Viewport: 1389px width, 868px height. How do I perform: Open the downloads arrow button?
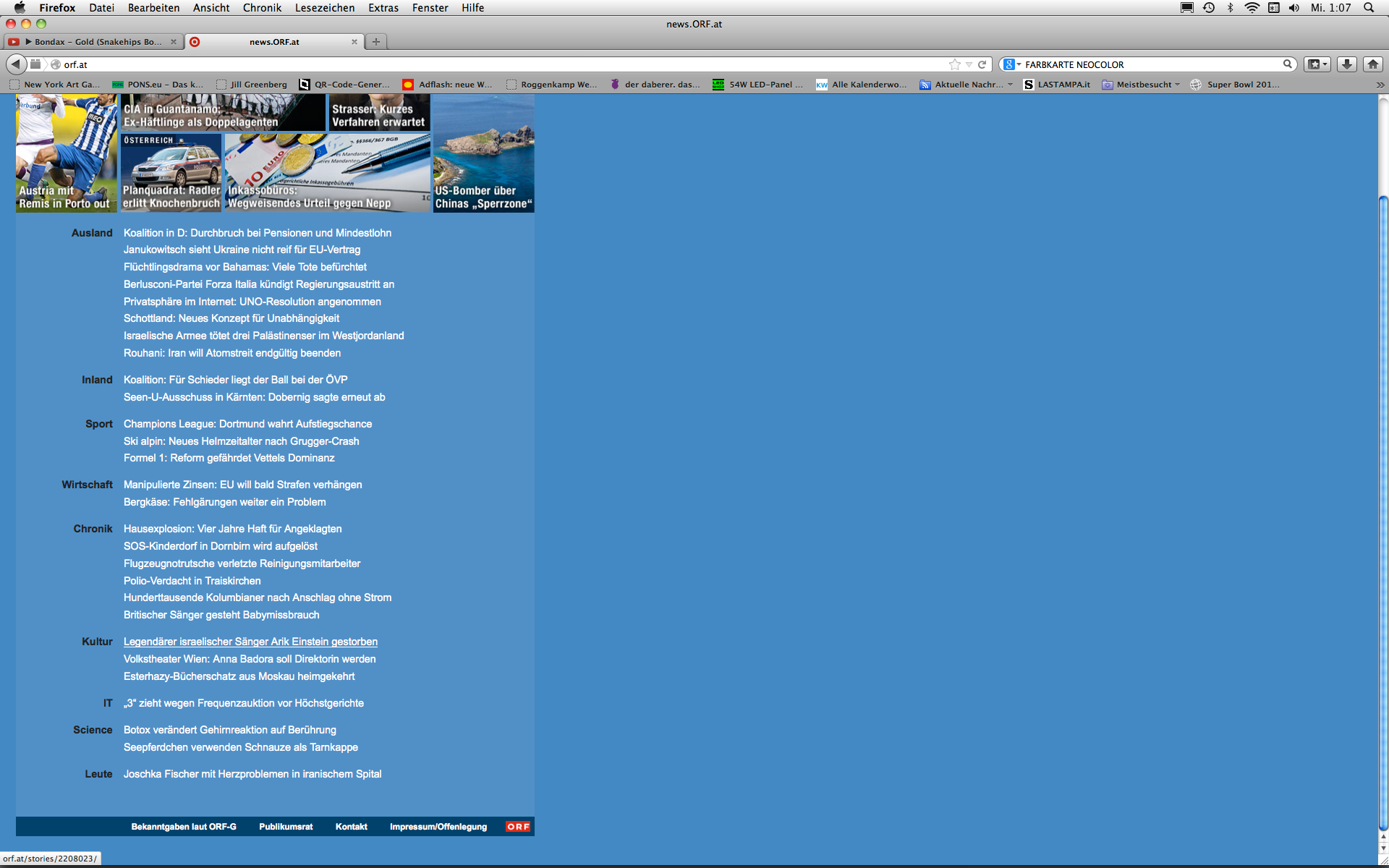(x=1346, y=64)
